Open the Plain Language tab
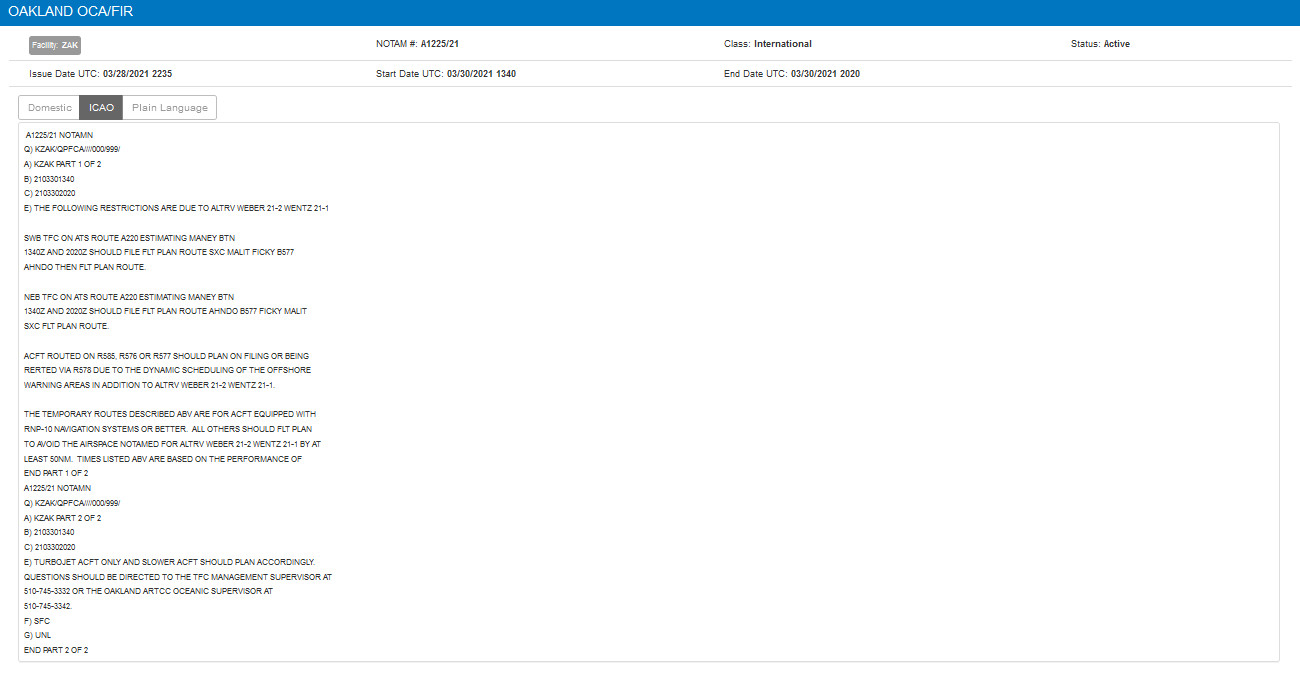Screen dimensions: 1300x675 point(169,108)
